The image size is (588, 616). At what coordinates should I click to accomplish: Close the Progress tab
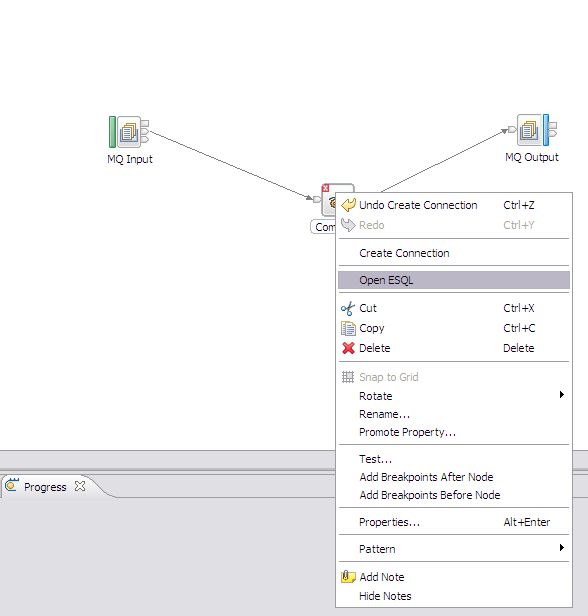pos(80,486)
